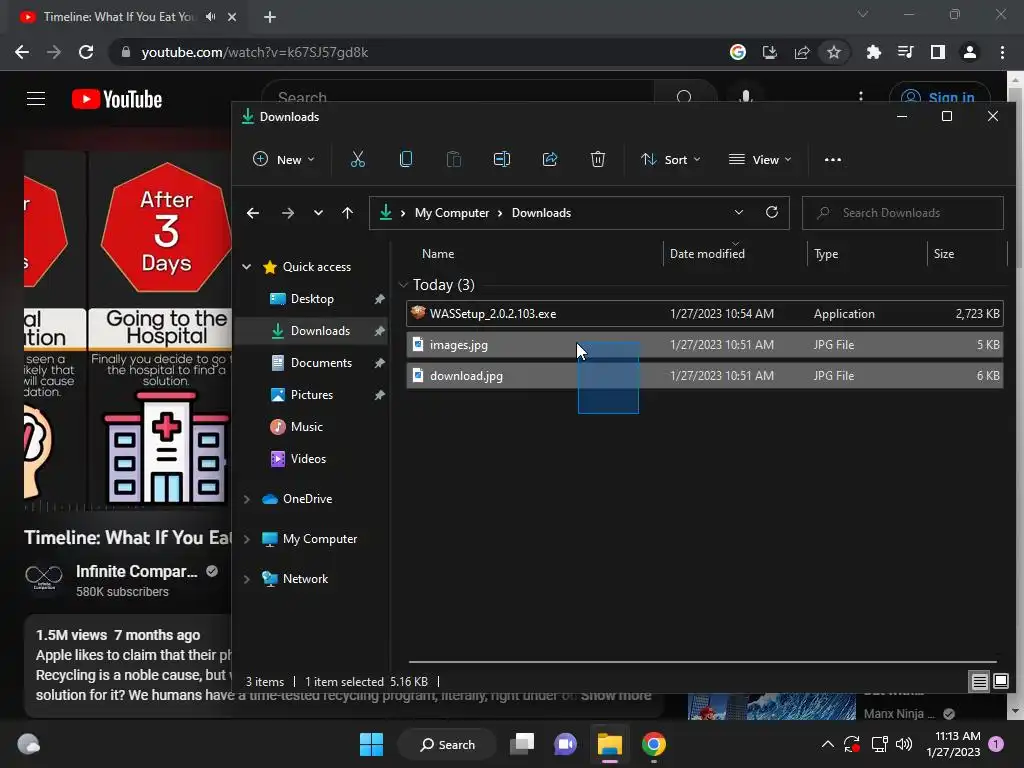The width and height of the screenshot is (1024, 768).
Task: Open Task View on the taskbar
Action: click(x=522, y=744)
